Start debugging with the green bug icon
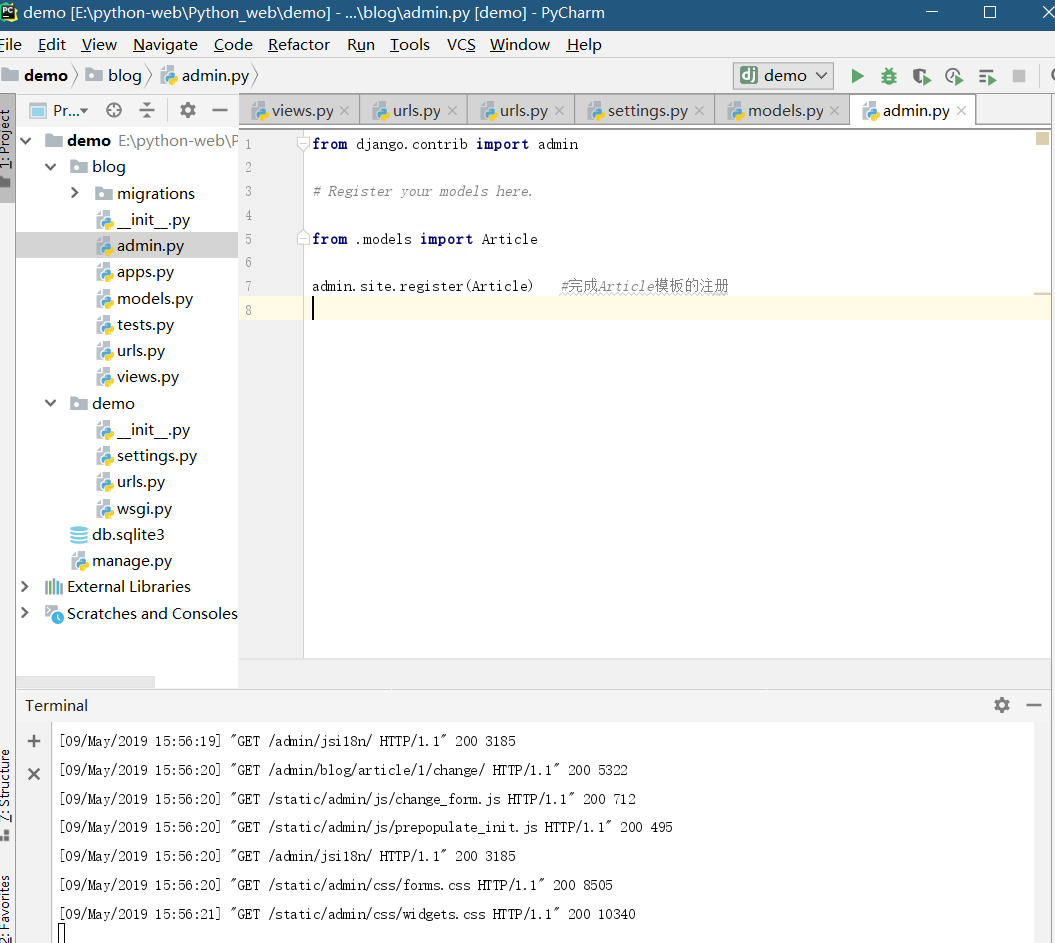This screenshot has height=943, width=1055. [889, 76]
